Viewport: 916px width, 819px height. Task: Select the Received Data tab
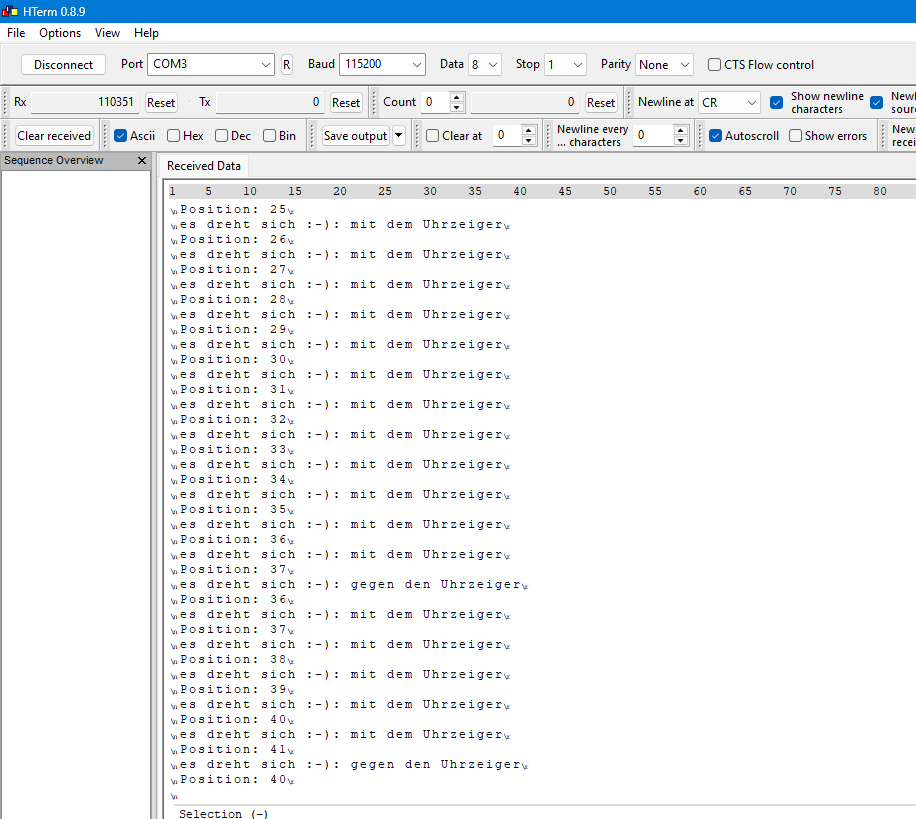(204, 166)
